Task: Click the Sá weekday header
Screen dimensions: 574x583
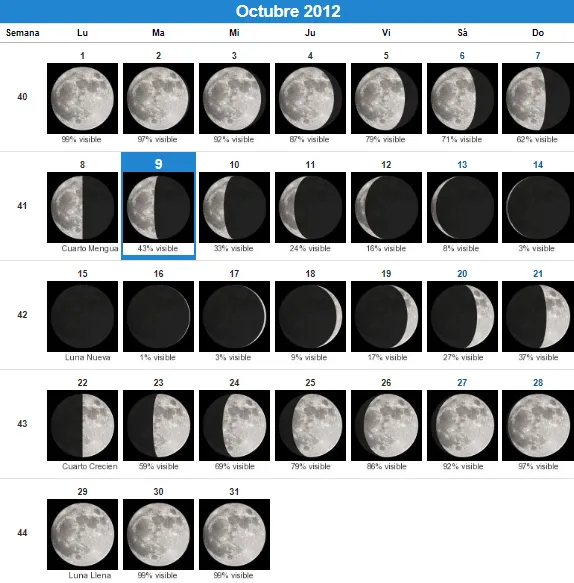Action: [462, 33]
